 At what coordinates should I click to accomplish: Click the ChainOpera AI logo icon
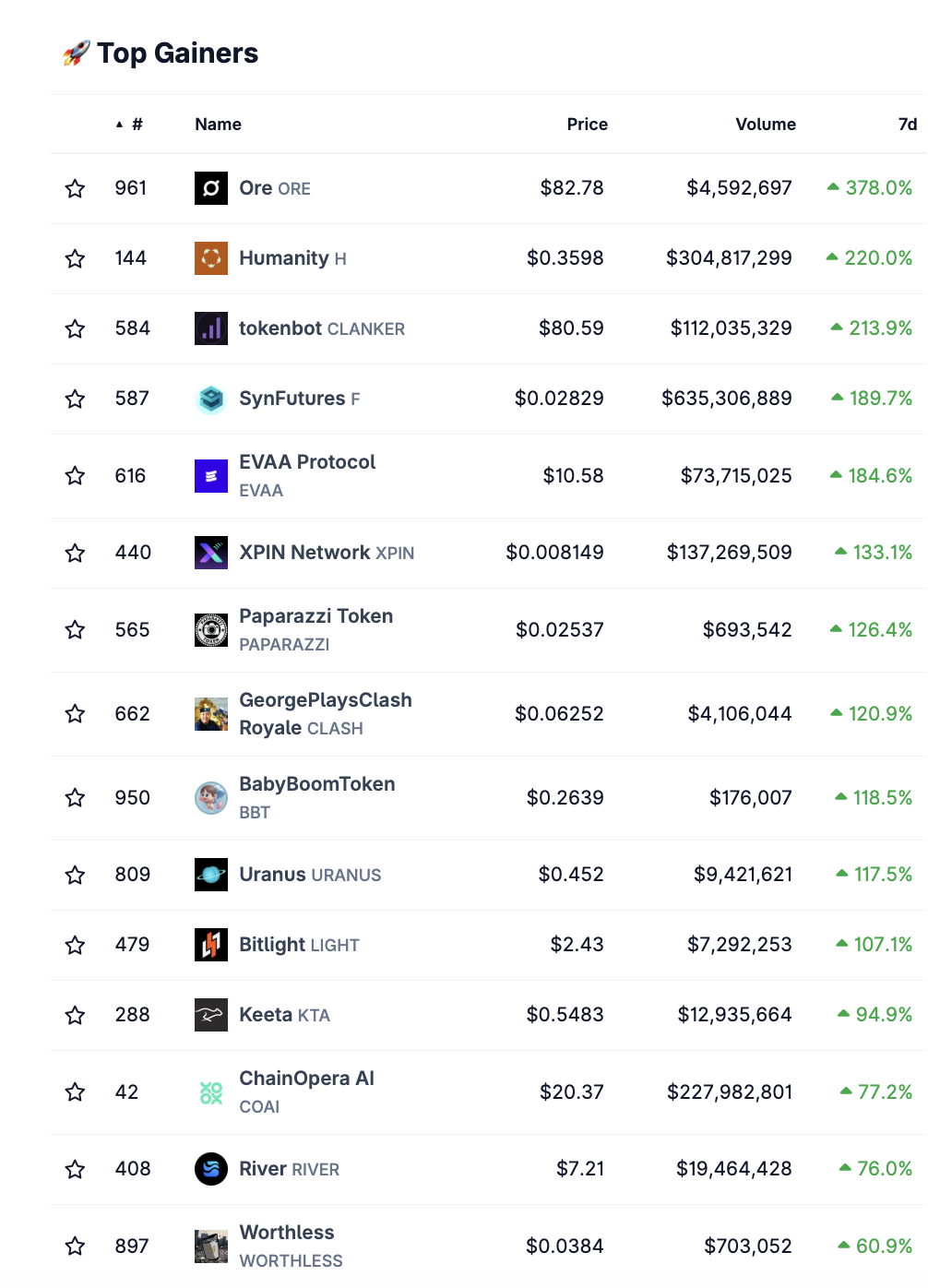[x=211, y=1092]
